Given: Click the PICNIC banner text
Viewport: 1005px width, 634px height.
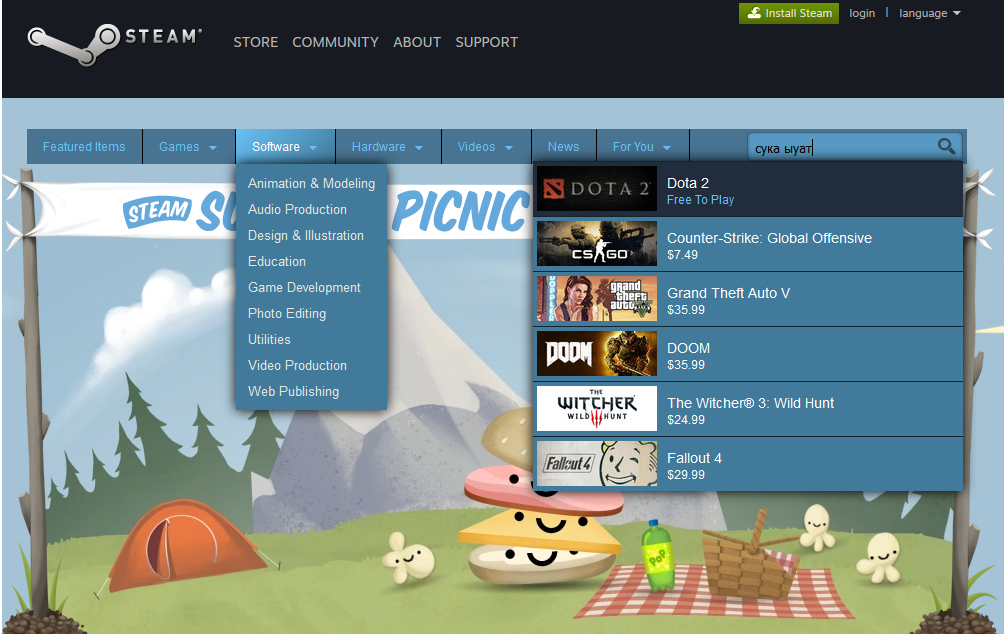Looking at the screenshot, I should point(461,212).
